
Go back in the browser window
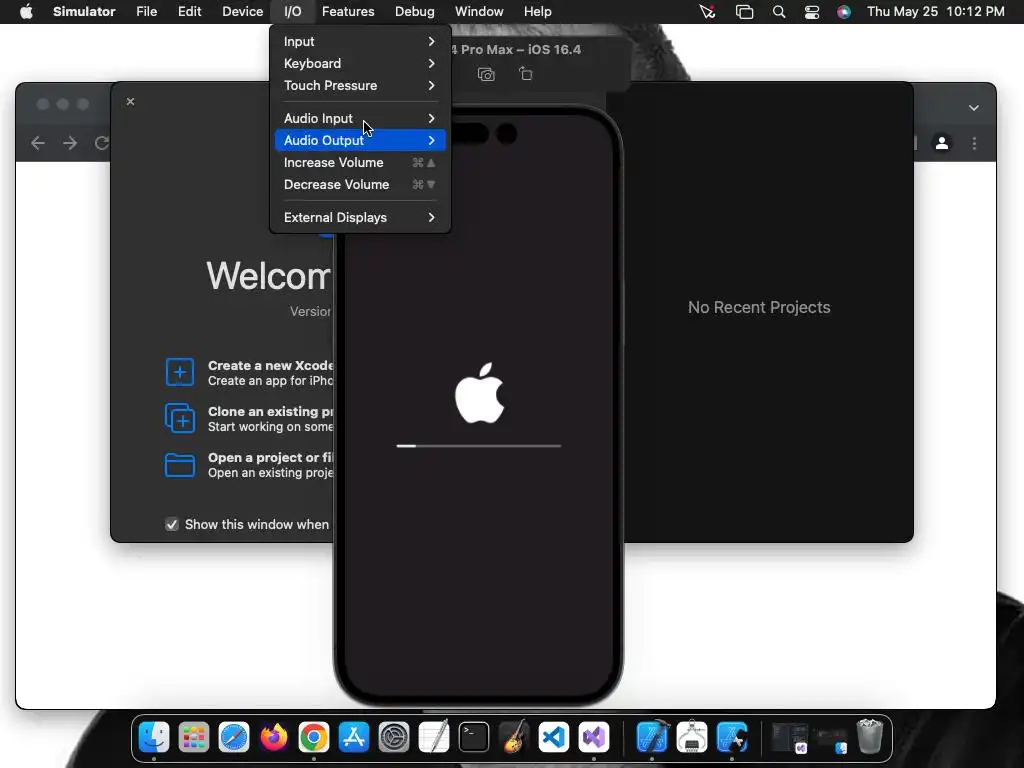pos(38,143)
